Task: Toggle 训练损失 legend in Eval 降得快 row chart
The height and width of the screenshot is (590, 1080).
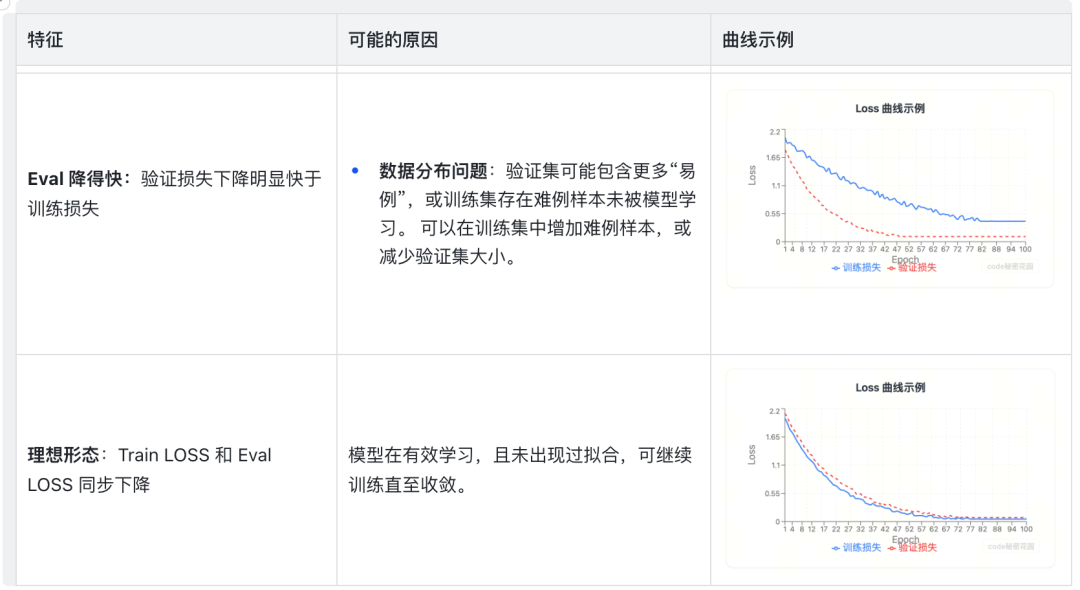Action: coord(856,268)
